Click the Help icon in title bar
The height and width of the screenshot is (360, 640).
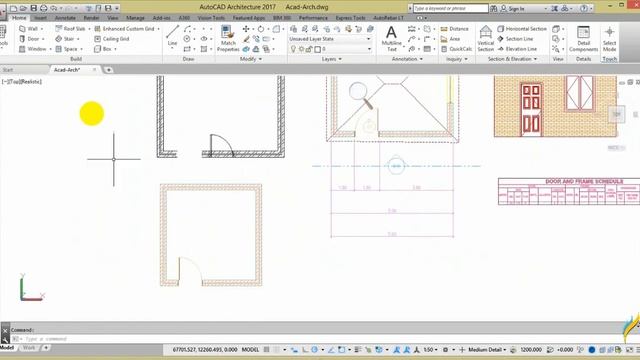pos(584,8)
